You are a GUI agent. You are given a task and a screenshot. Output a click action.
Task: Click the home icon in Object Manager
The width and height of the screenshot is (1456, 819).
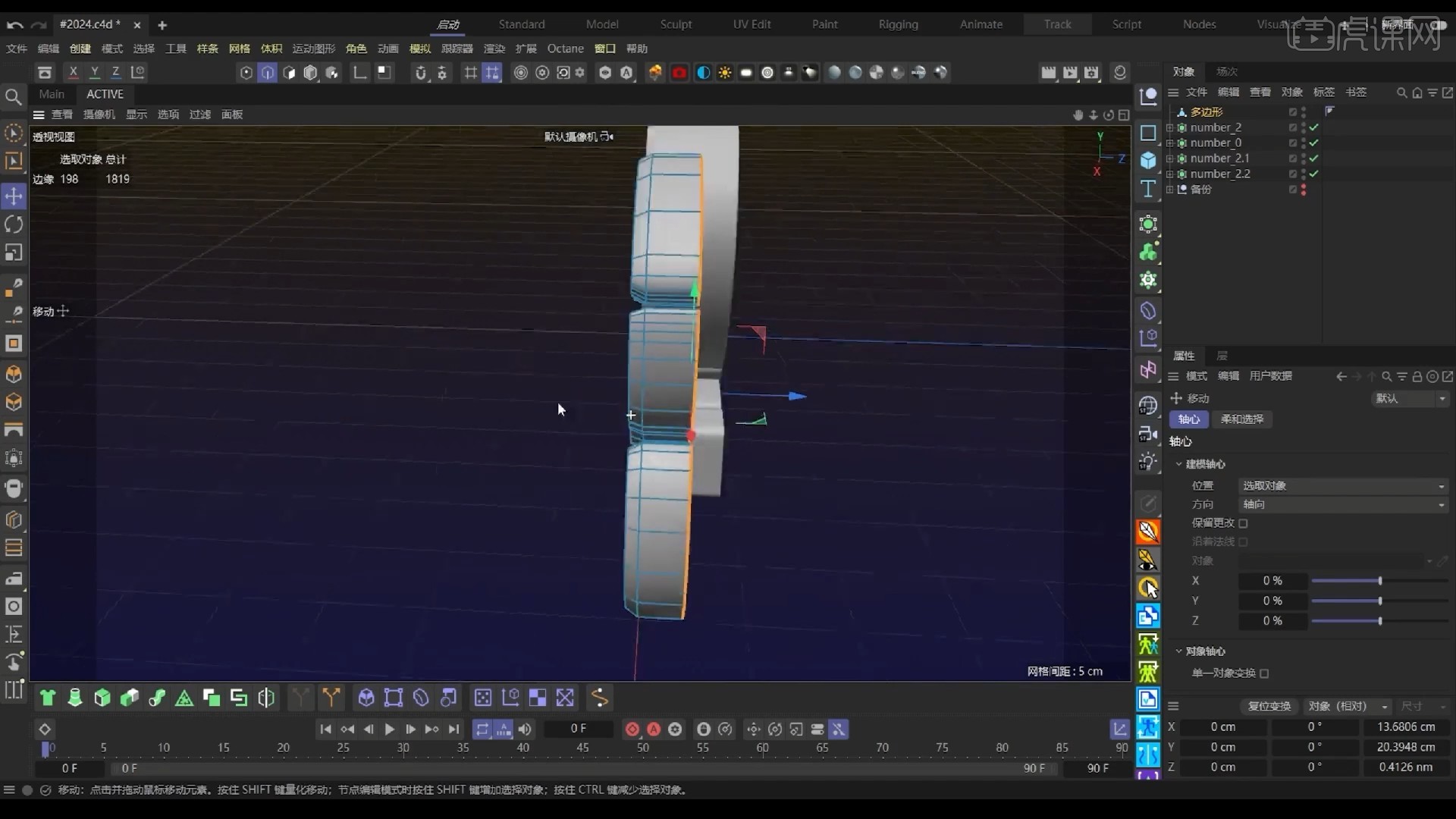tap(1417, 93)
